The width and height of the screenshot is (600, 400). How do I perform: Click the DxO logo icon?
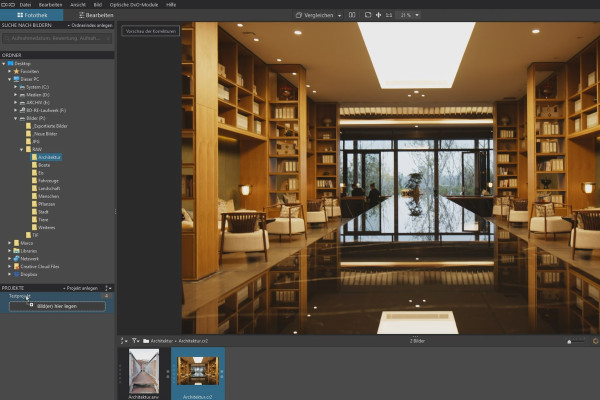coord(8,5)
